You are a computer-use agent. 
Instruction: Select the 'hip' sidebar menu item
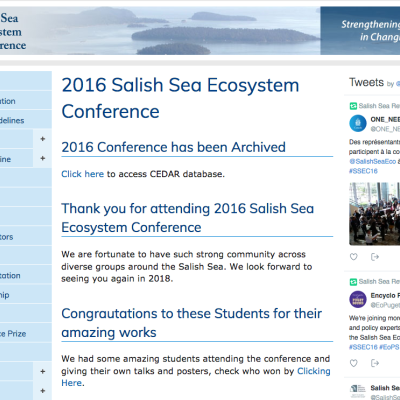(26, 295)
